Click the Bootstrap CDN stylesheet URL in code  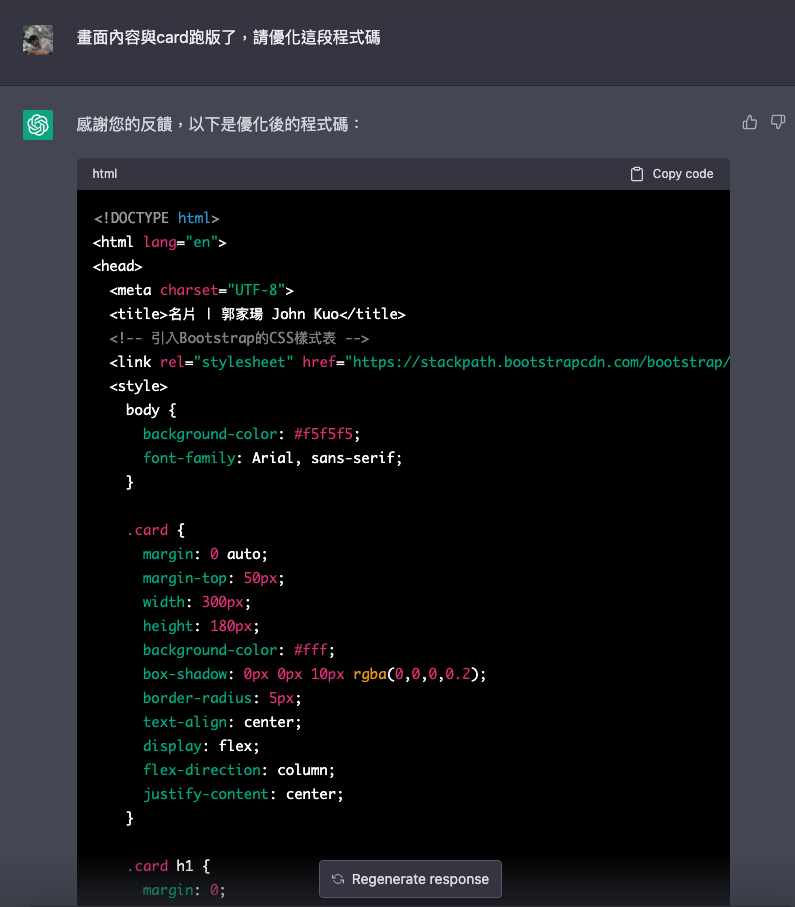point(540,362)
